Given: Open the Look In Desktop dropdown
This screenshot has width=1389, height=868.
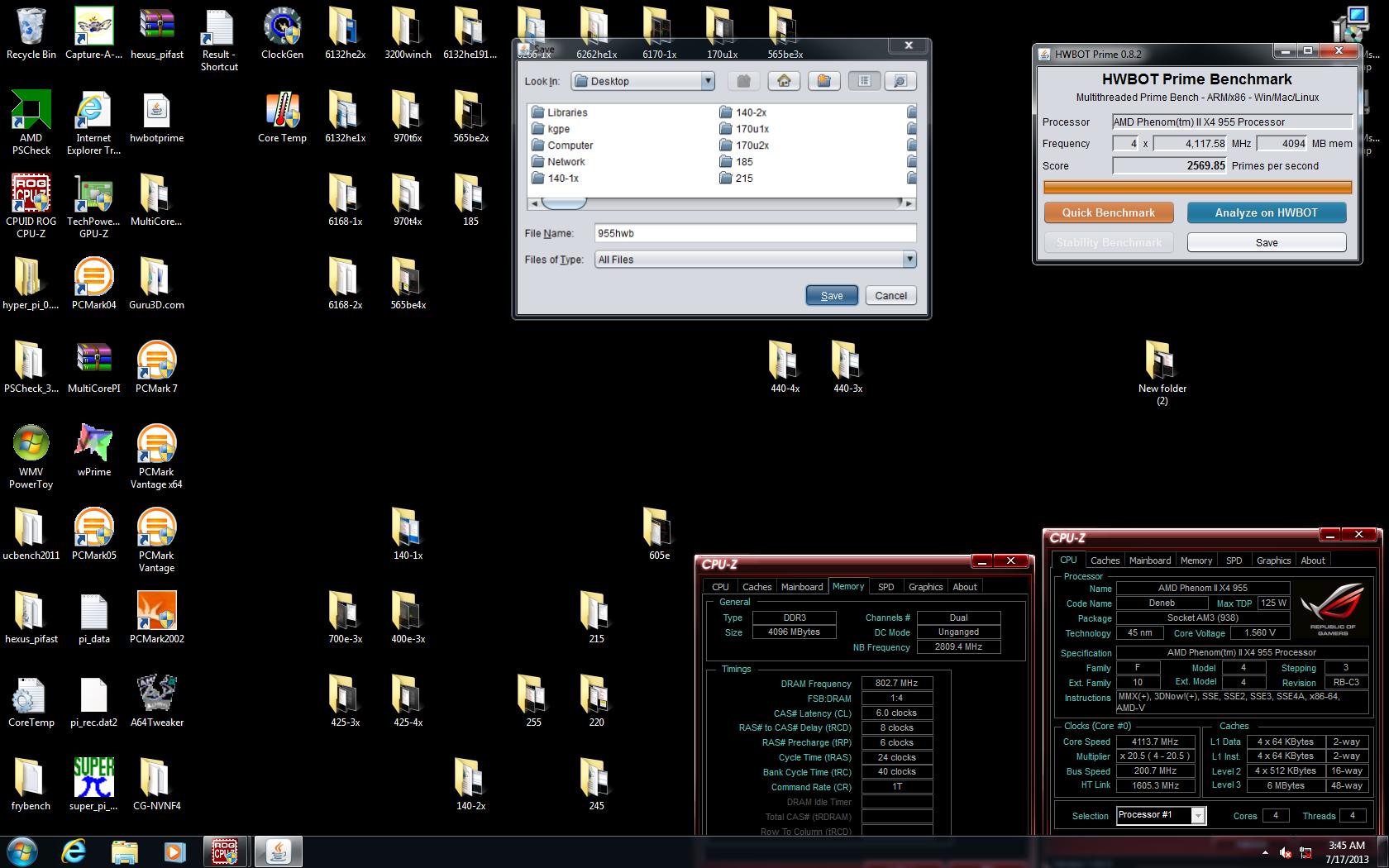Looking at the screenshot, I should pos(708,81).
